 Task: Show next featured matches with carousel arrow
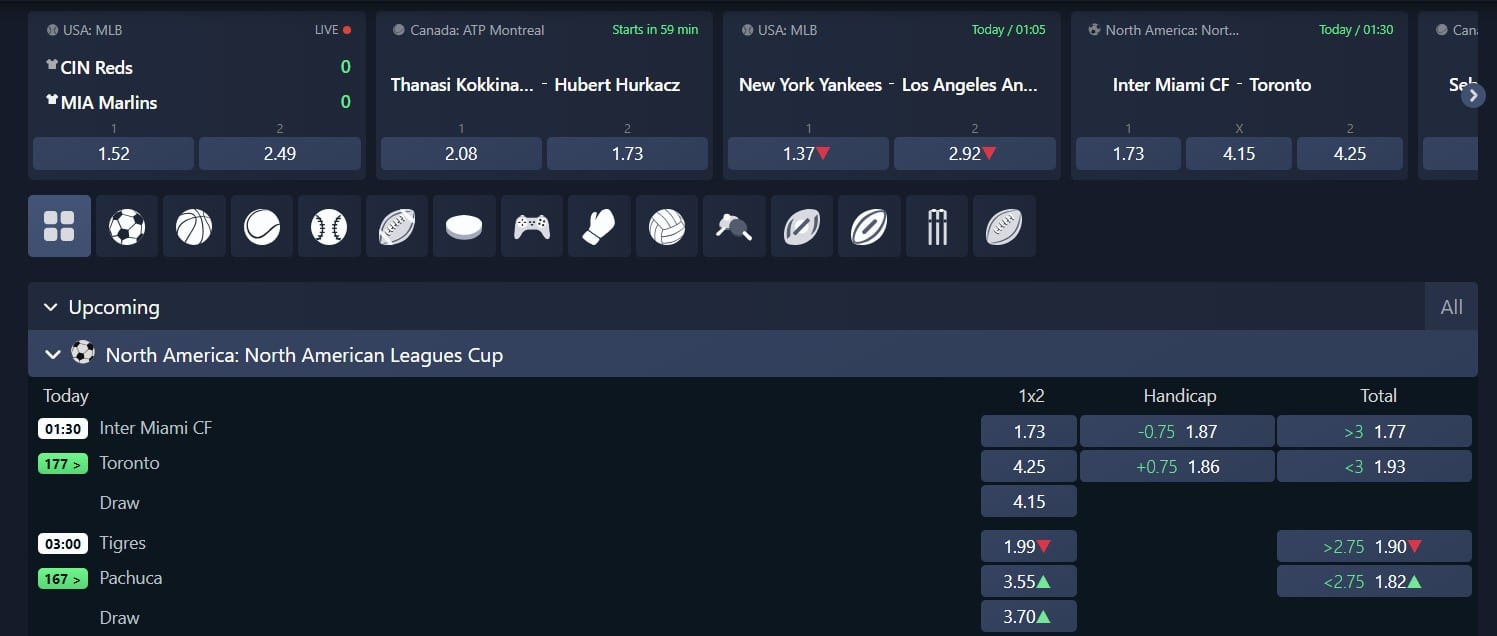[1472, 95]
